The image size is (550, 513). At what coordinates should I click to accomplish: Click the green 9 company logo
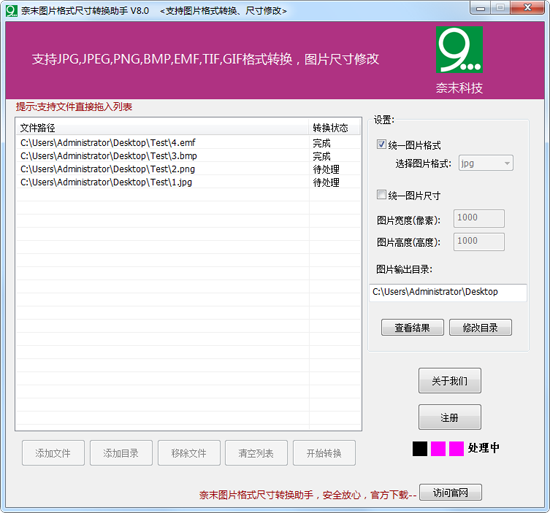(x=459, y=50)
